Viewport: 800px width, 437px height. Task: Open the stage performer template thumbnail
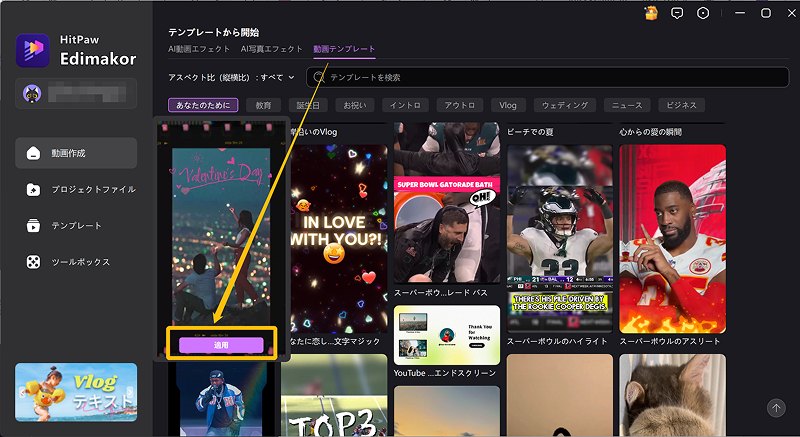pos(221,399)
